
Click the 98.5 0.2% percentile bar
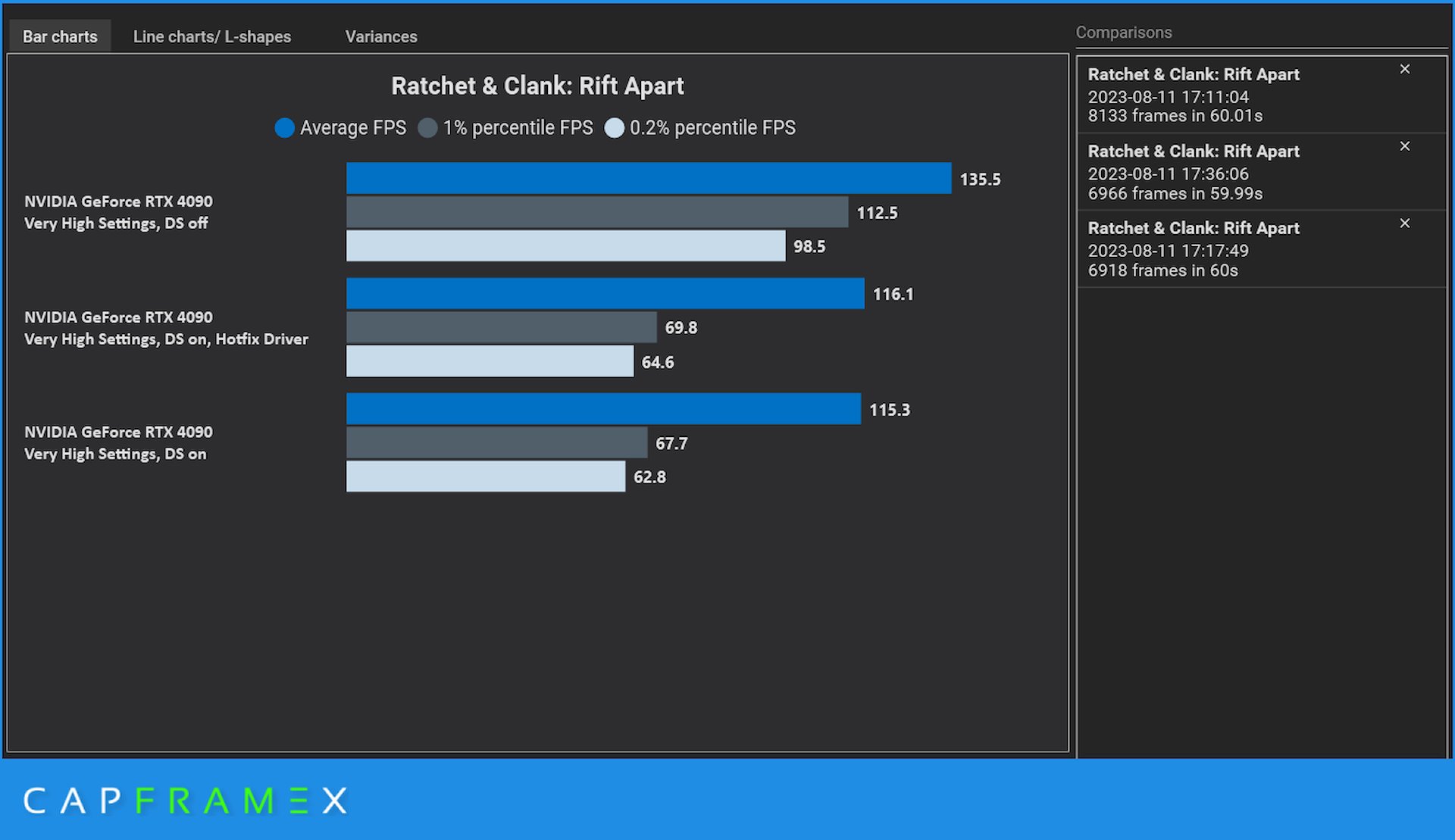pos(565,246)
